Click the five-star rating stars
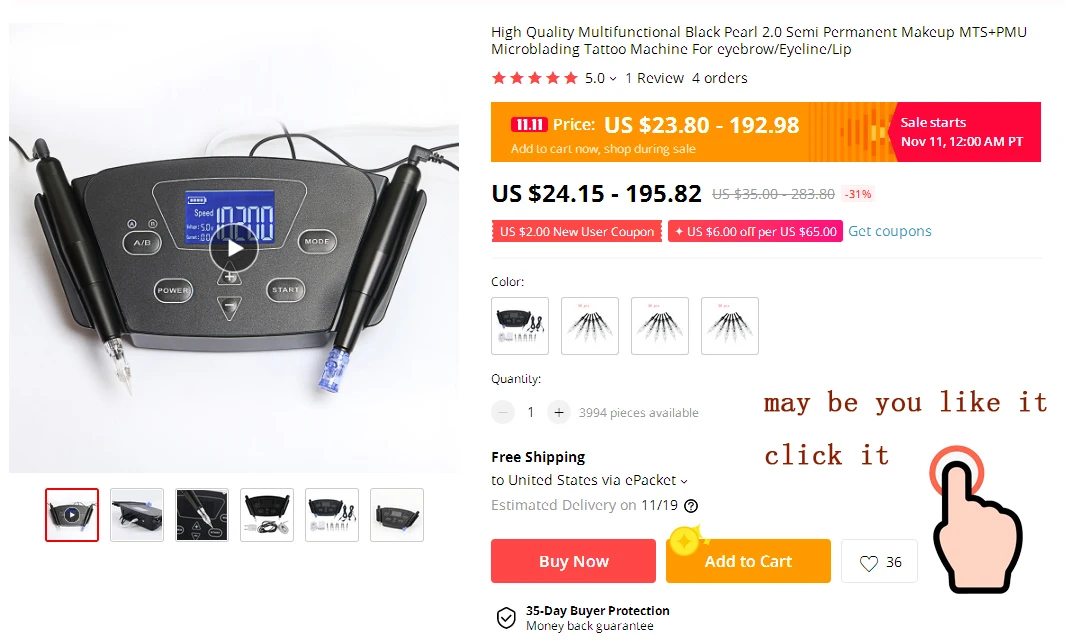This screenshot has width=1065, height=641. point(535,78)
